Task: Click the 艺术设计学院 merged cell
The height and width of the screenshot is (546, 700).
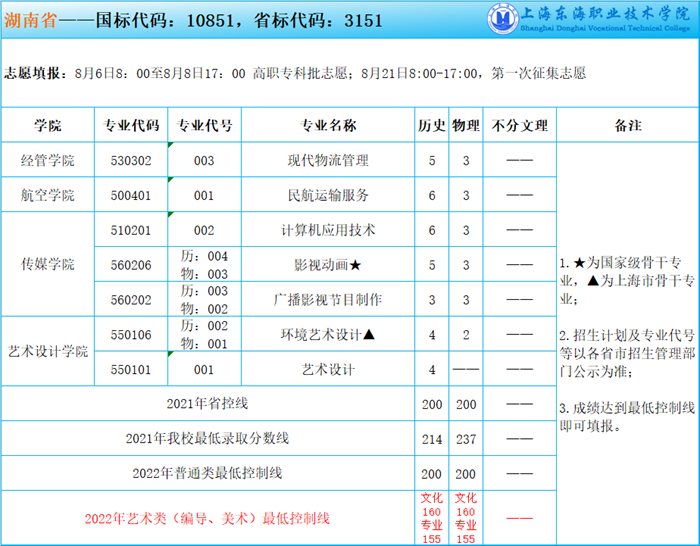Action: (x=48, y=352)
